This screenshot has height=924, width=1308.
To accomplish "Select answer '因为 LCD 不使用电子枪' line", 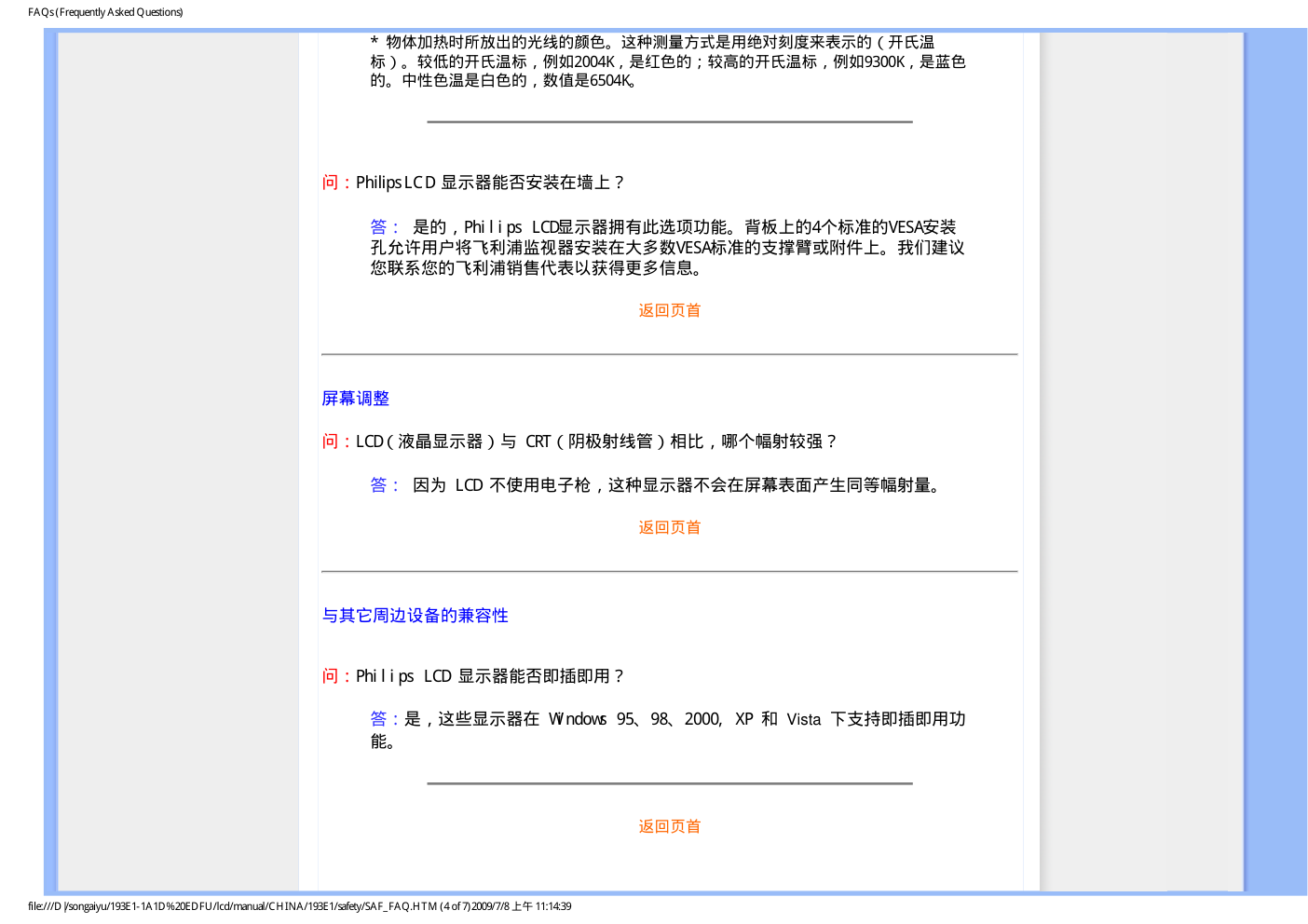I will pos(657,485).
